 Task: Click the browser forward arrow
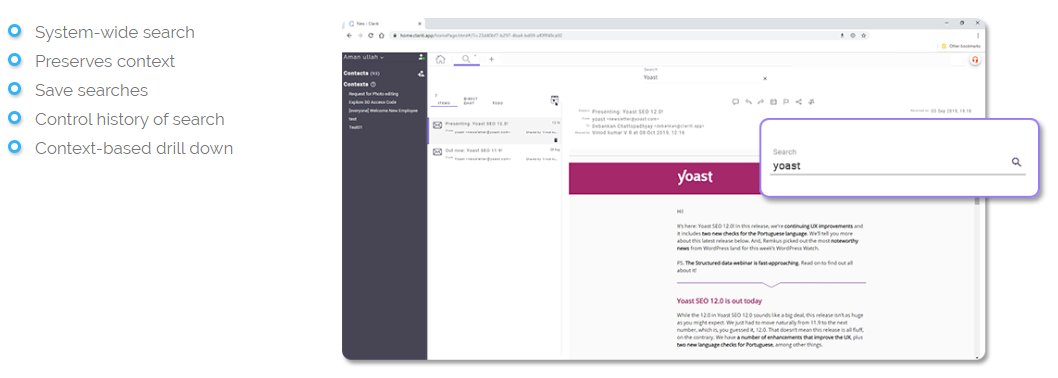point(360,35)
